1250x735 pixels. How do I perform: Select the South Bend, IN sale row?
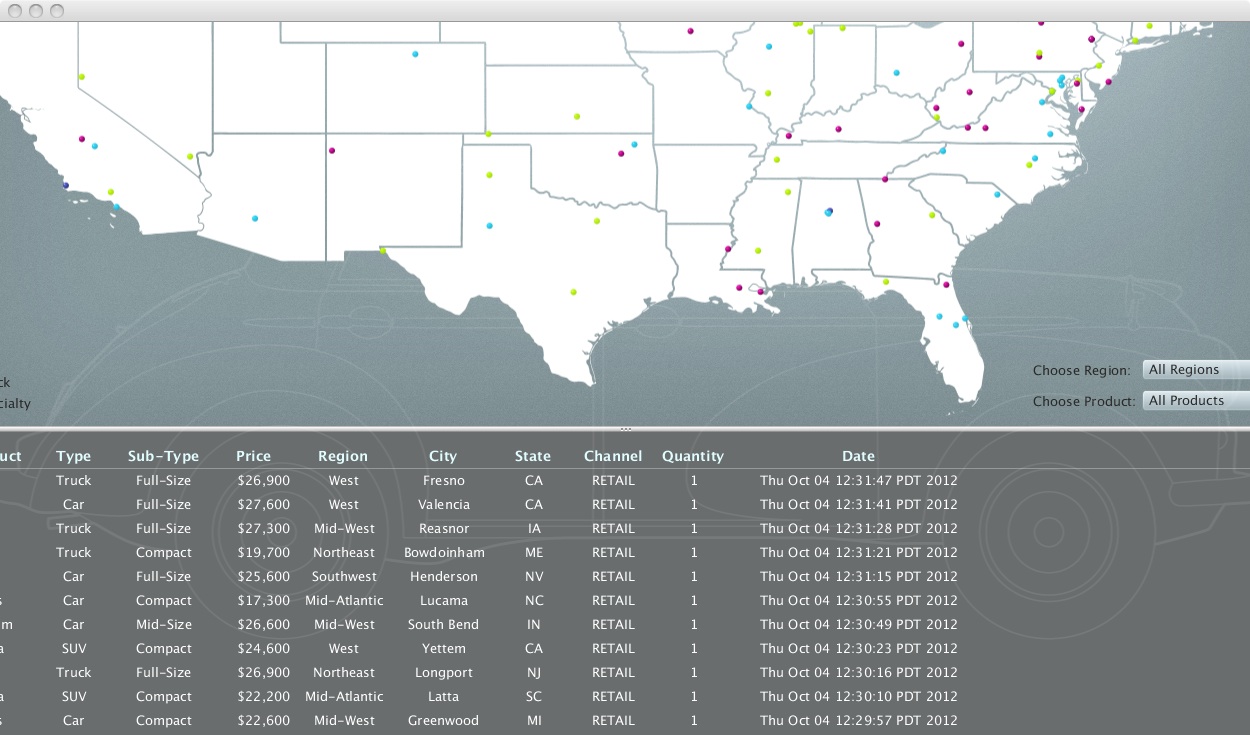443,625
